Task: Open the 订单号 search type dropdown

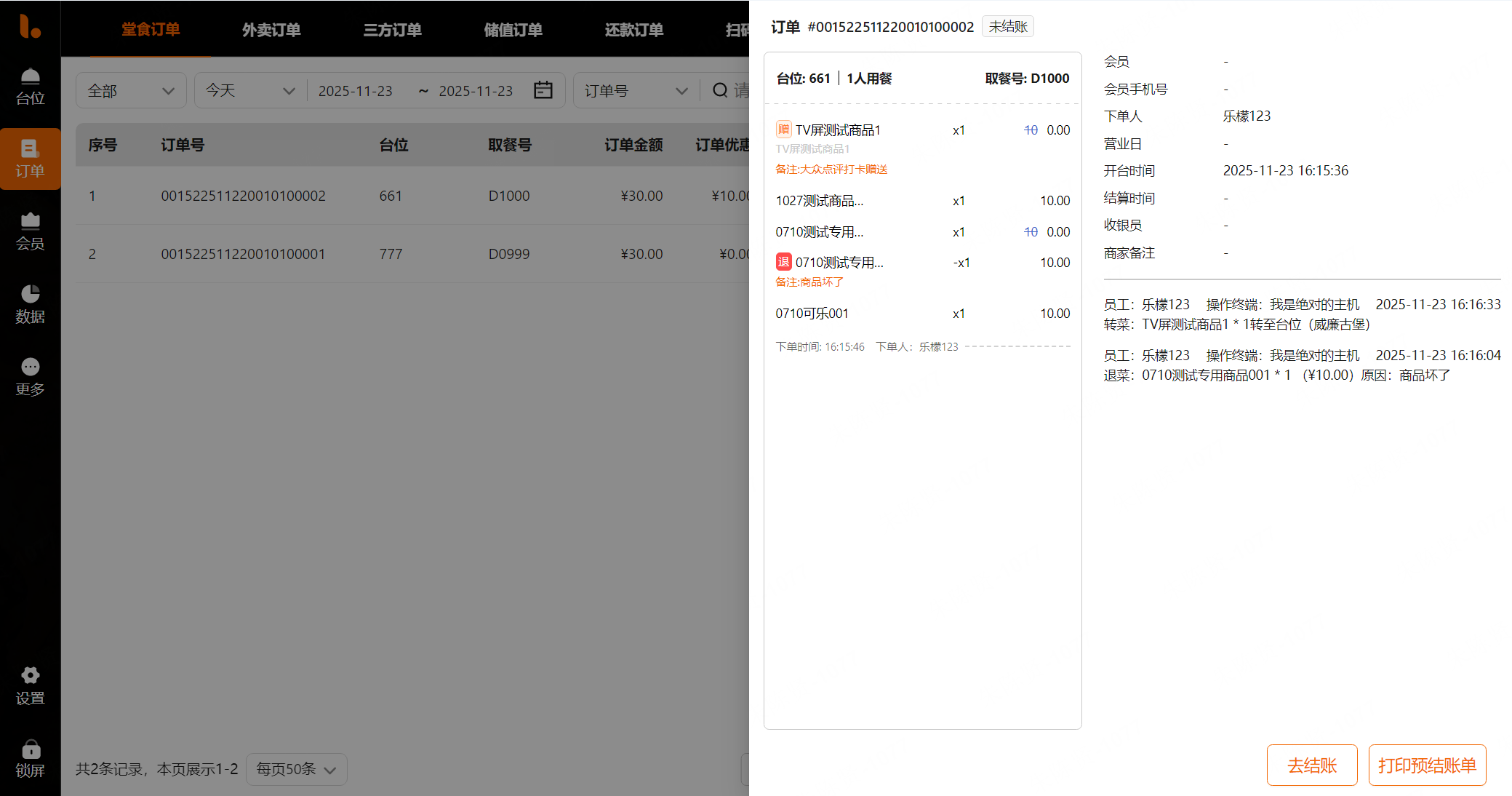Action: tap(635, 91)
